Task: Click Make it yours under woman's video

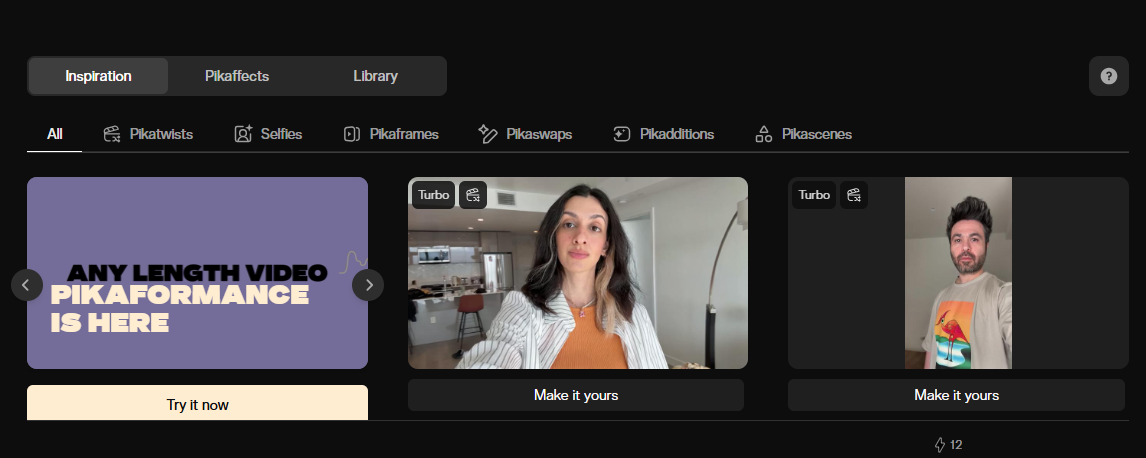Action: coord(576,395)
